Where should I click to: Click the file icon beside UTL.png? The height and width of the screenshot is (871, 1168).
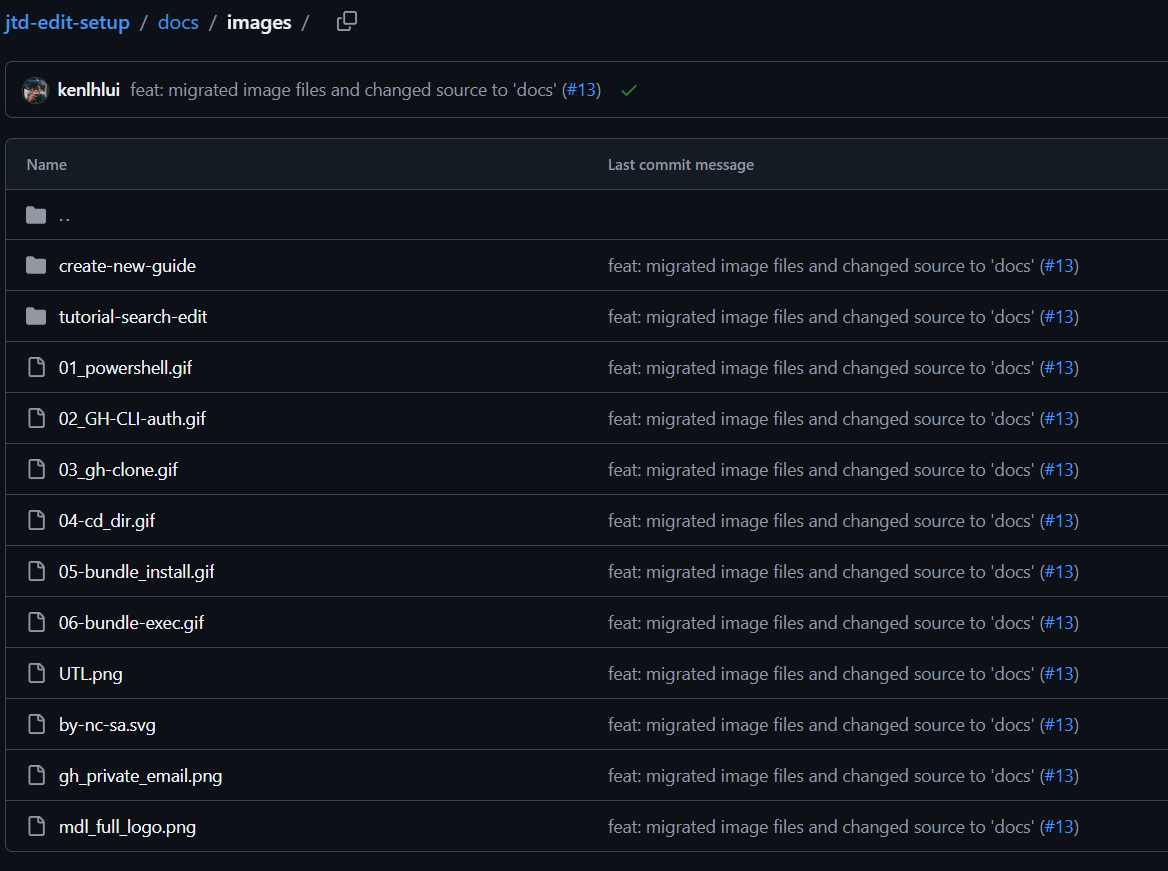coord(37,674)
